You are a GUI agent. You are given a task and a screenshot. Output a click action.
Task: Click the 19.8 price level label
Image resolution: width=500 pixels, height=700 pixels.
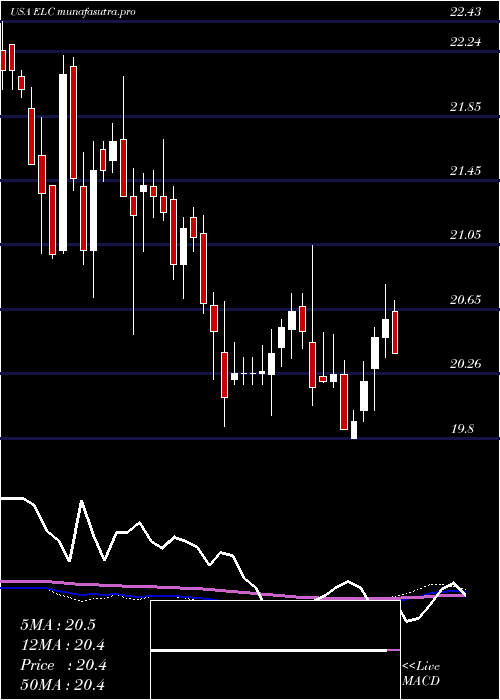point(462,429)
